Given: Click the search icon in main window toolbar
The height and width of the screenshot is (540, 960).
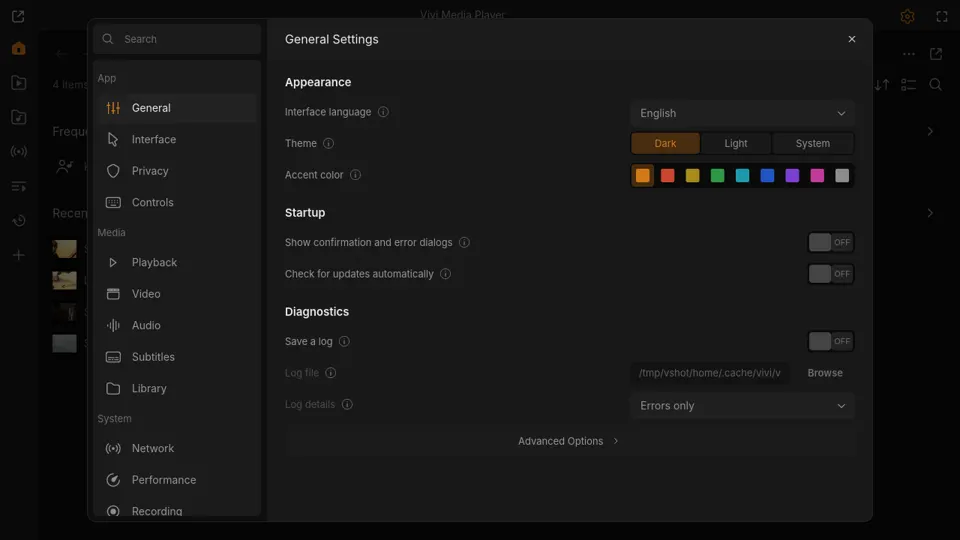Looking at the screenshot, I should pyautogui.click(x=936, y=85).
